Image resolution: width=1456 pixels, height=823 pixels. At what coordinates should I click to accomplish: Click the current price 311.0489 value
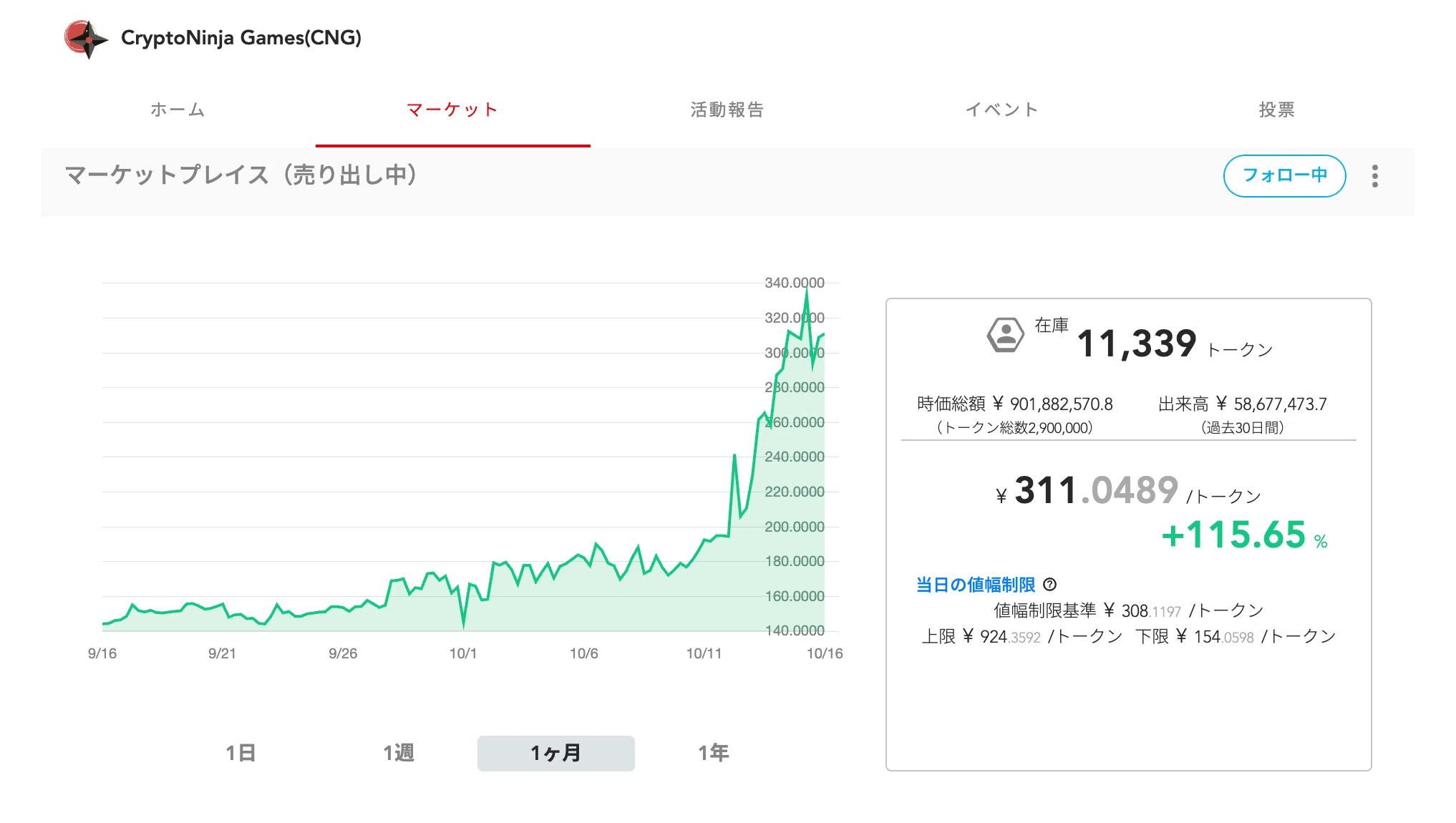[1096, 491]
